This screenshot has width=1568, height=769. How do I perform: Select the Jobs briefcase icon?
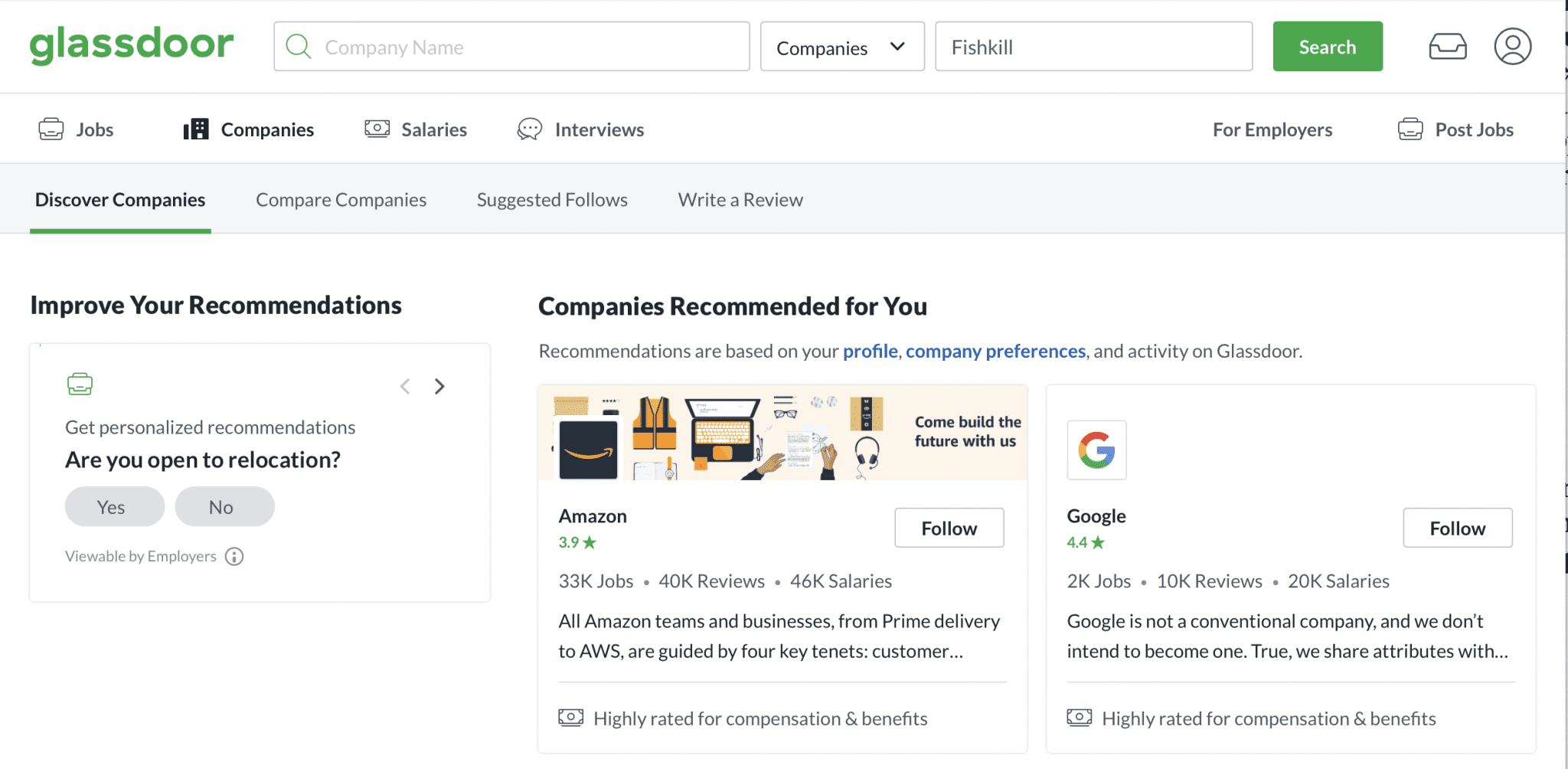(51, 129)
